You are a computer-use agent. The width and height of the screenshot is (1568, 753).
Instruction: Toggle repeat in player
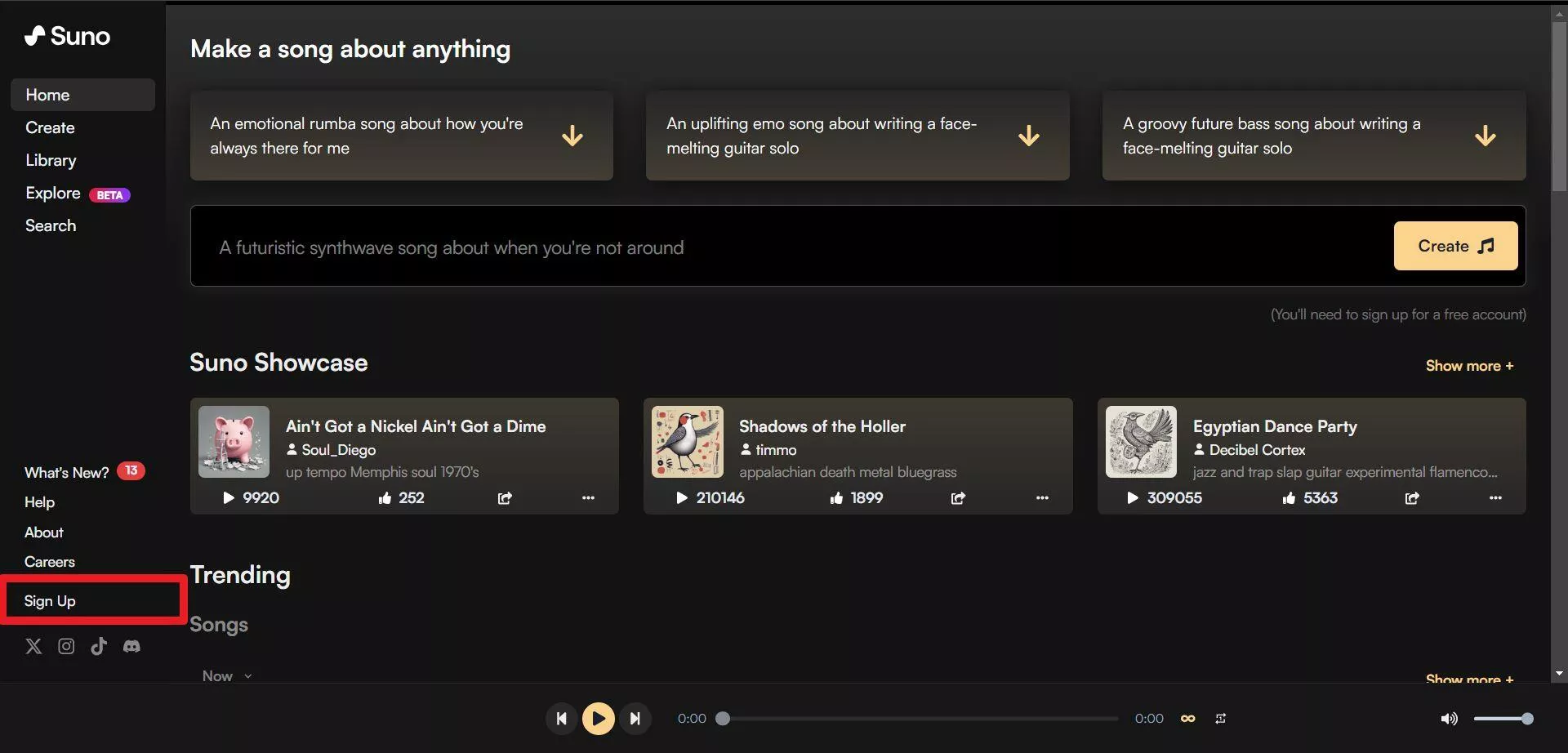(x=1220, y=719)
